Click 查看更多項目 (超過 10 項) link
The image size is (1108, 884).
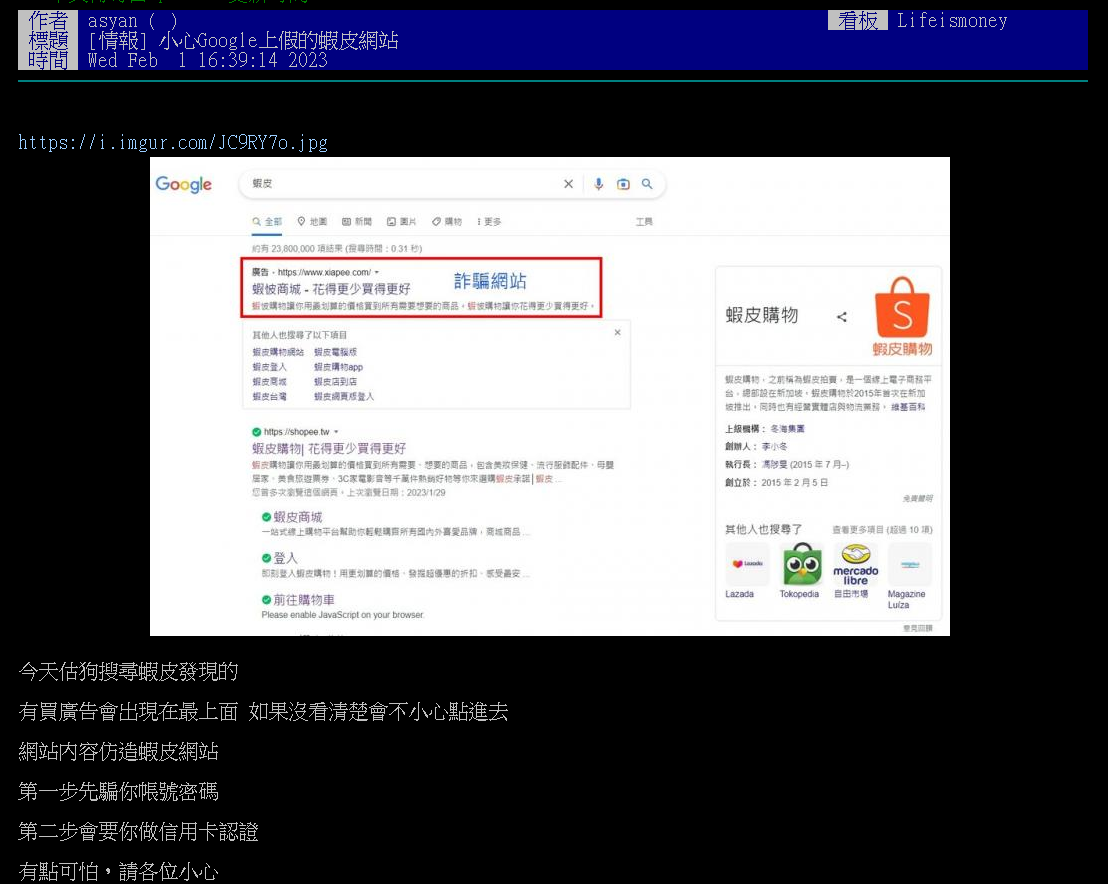click(882, 530)
